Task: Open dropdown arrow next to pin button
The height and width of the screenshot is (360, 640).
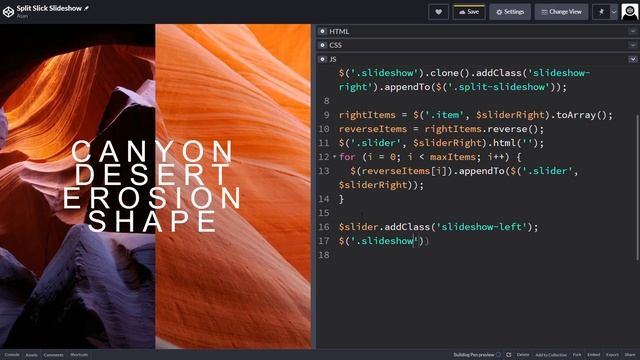Action: pyautogui.click(x=613, y=12)
